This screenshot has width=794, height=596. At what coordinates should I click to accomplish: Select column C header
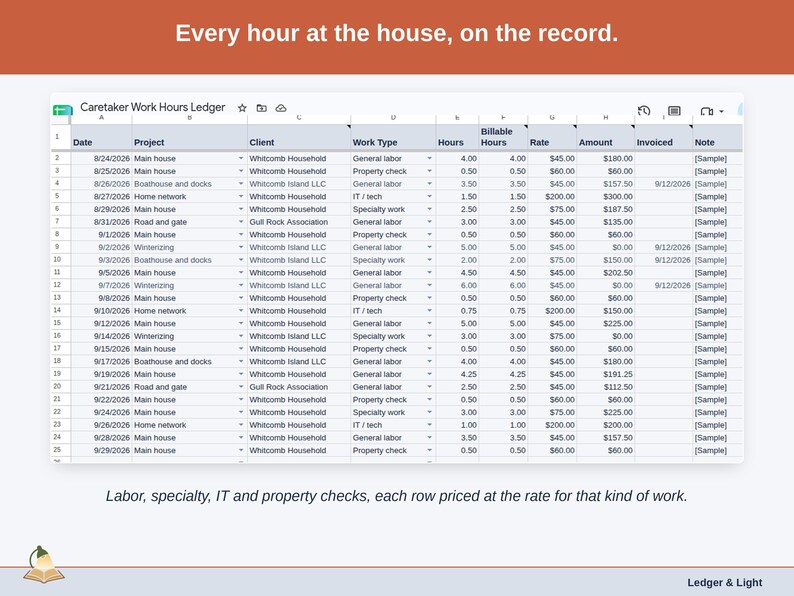[x=299, y=118]
